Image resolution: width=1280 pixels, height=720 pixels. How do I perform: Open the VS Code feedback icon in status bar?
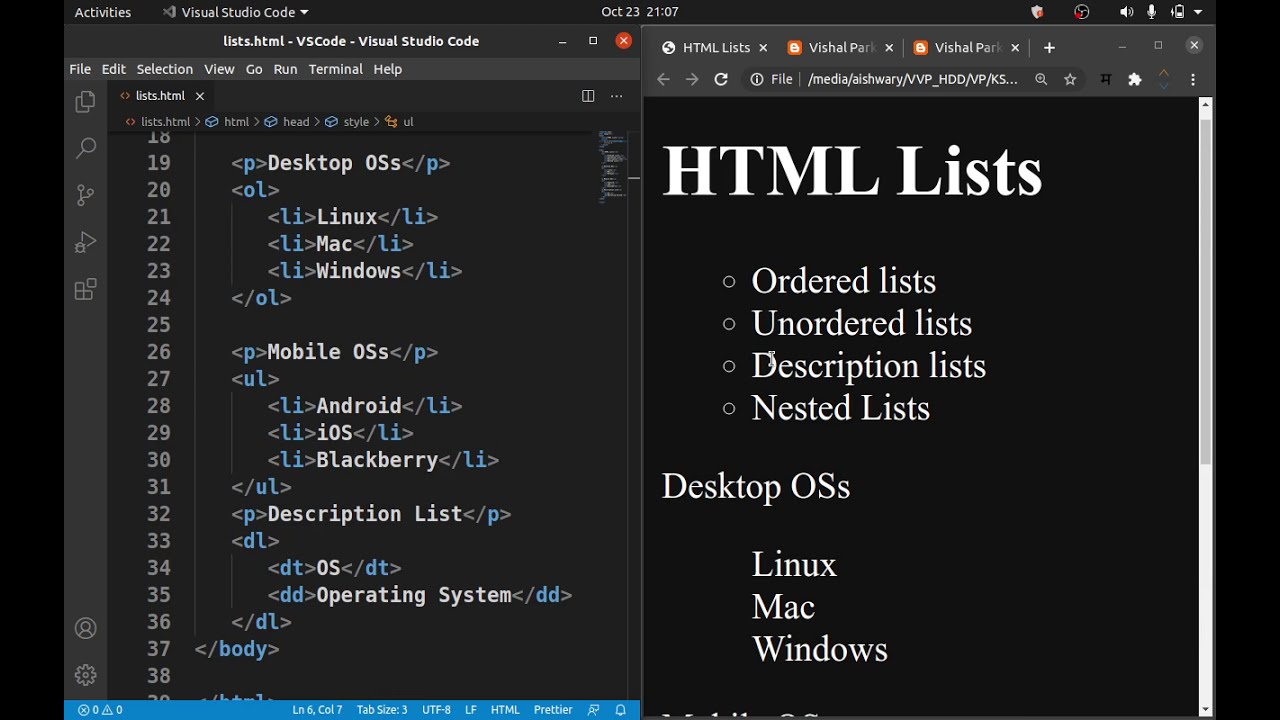click(594, 710)
